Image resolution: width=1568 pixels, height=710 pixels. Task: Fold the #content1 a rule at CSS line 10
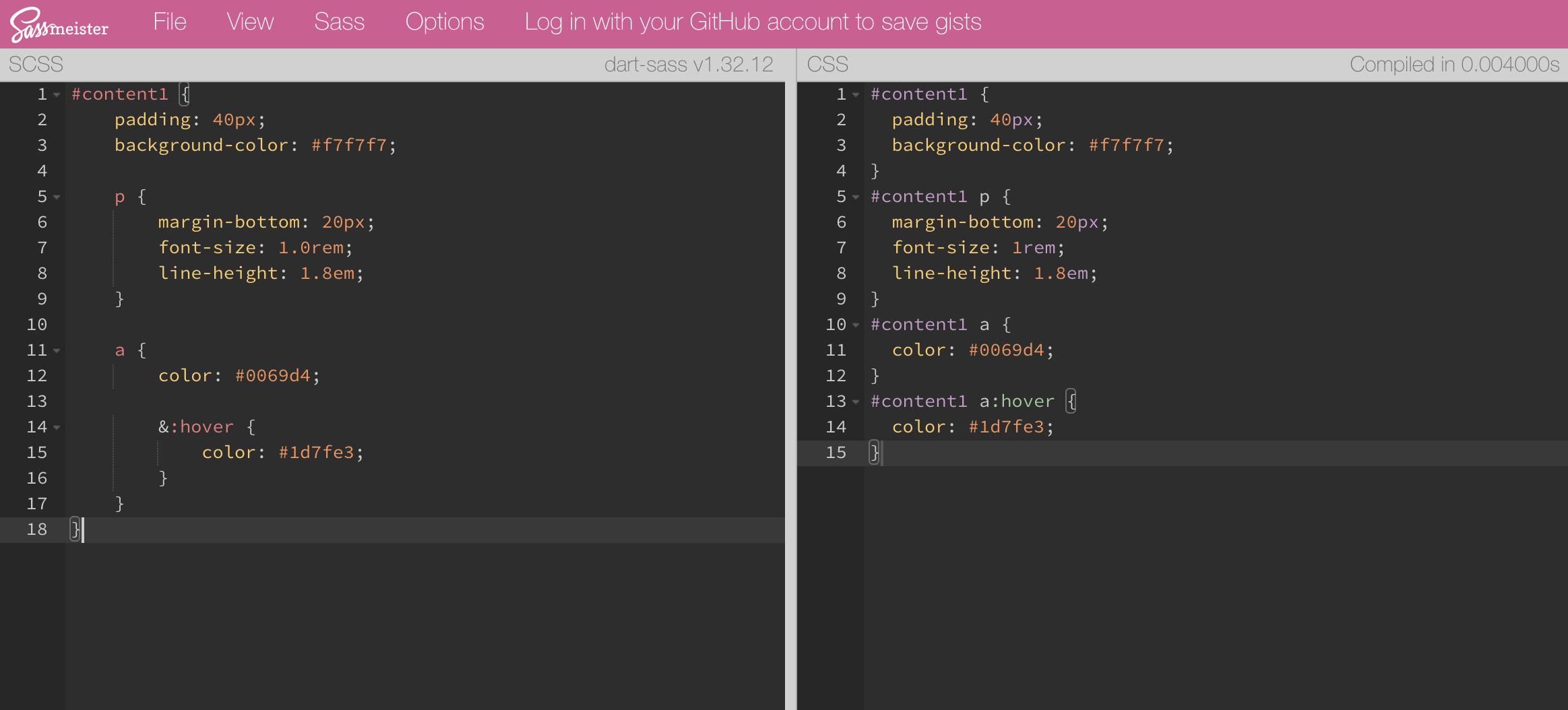coord(856,325)
